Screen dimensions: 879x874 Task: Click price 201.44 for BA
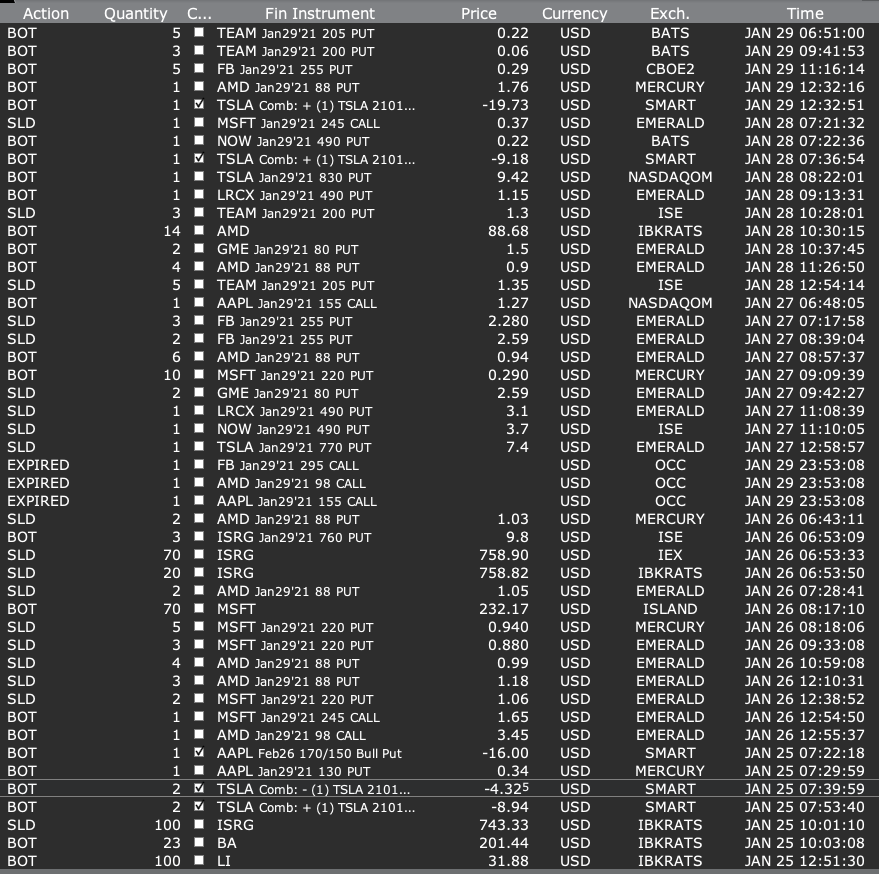click(x=503, y=843)
